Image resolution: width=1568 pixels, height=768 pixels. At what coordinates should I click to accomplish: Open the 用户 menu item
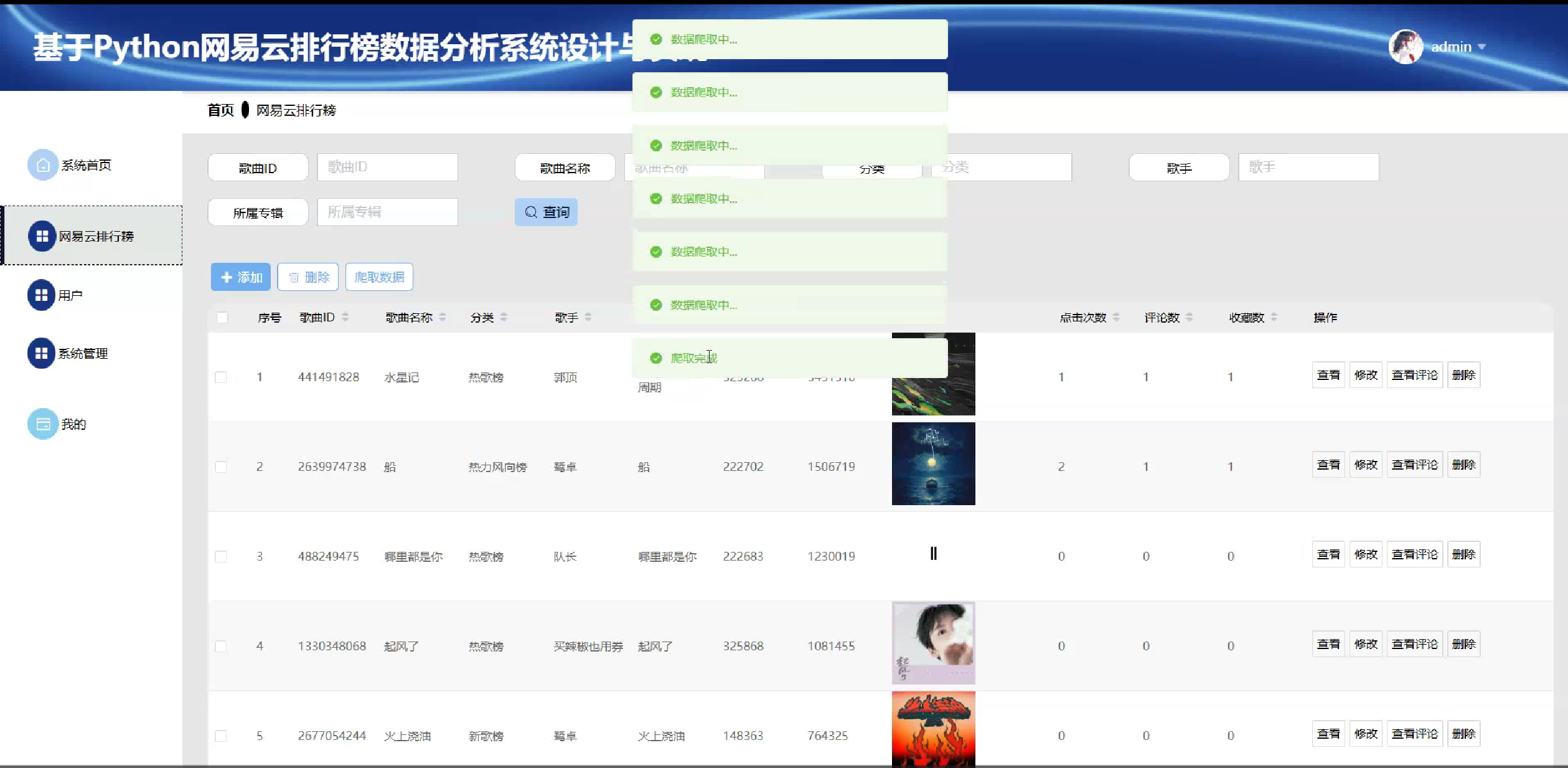70,295
